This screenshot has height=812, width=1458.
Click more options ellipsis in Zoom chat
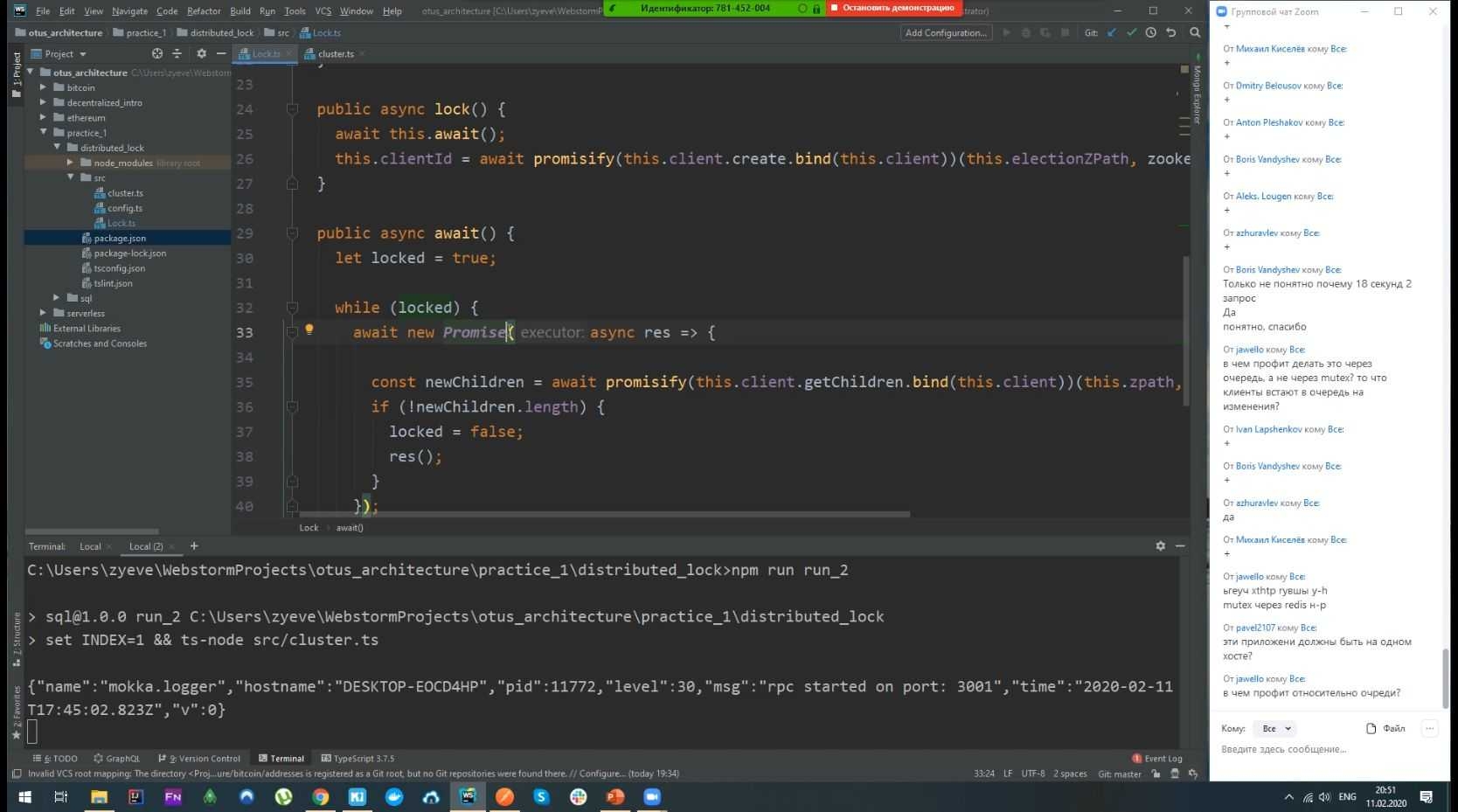click(1430, 728)
